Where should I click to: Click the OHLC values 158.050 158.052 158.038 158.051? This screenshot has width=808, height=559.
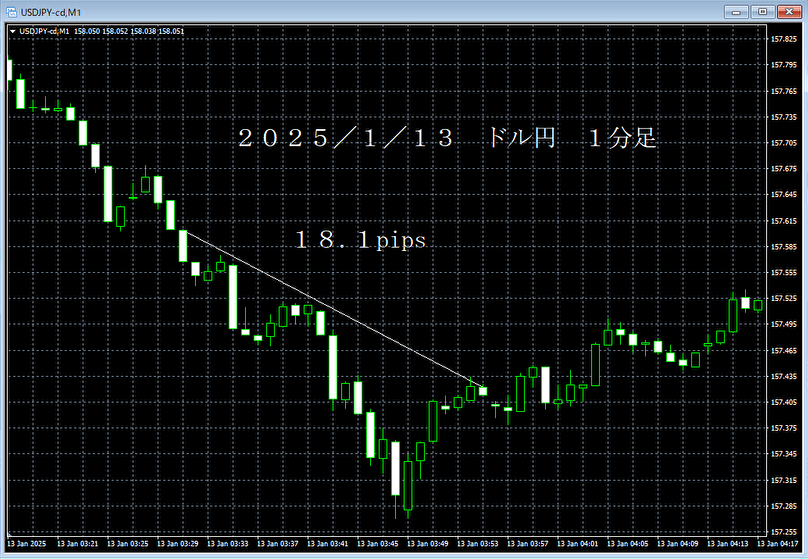pyautogui.click(x=129, y=31)
